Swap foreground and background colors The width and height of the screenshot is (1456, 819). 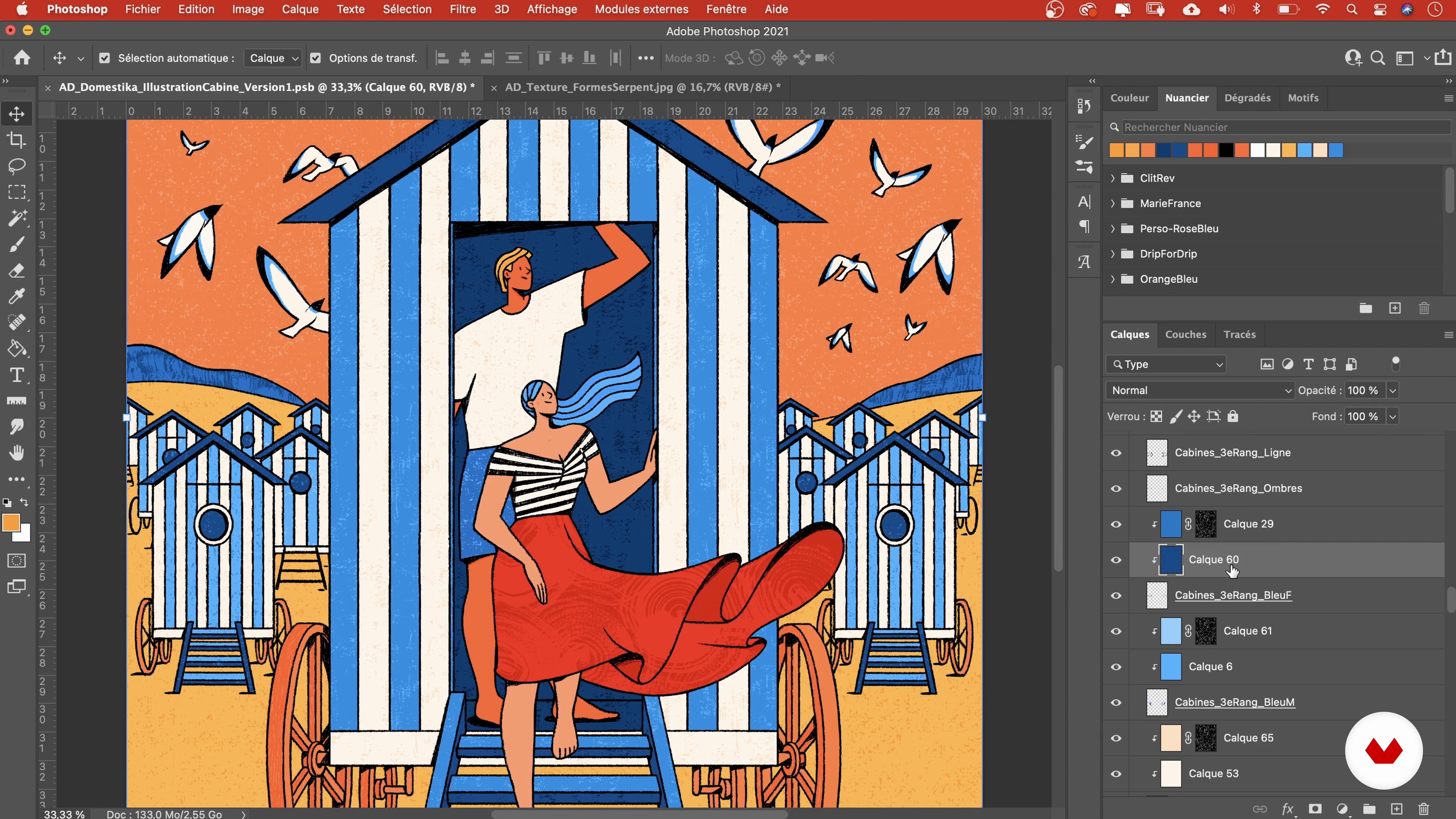[24, 502]
